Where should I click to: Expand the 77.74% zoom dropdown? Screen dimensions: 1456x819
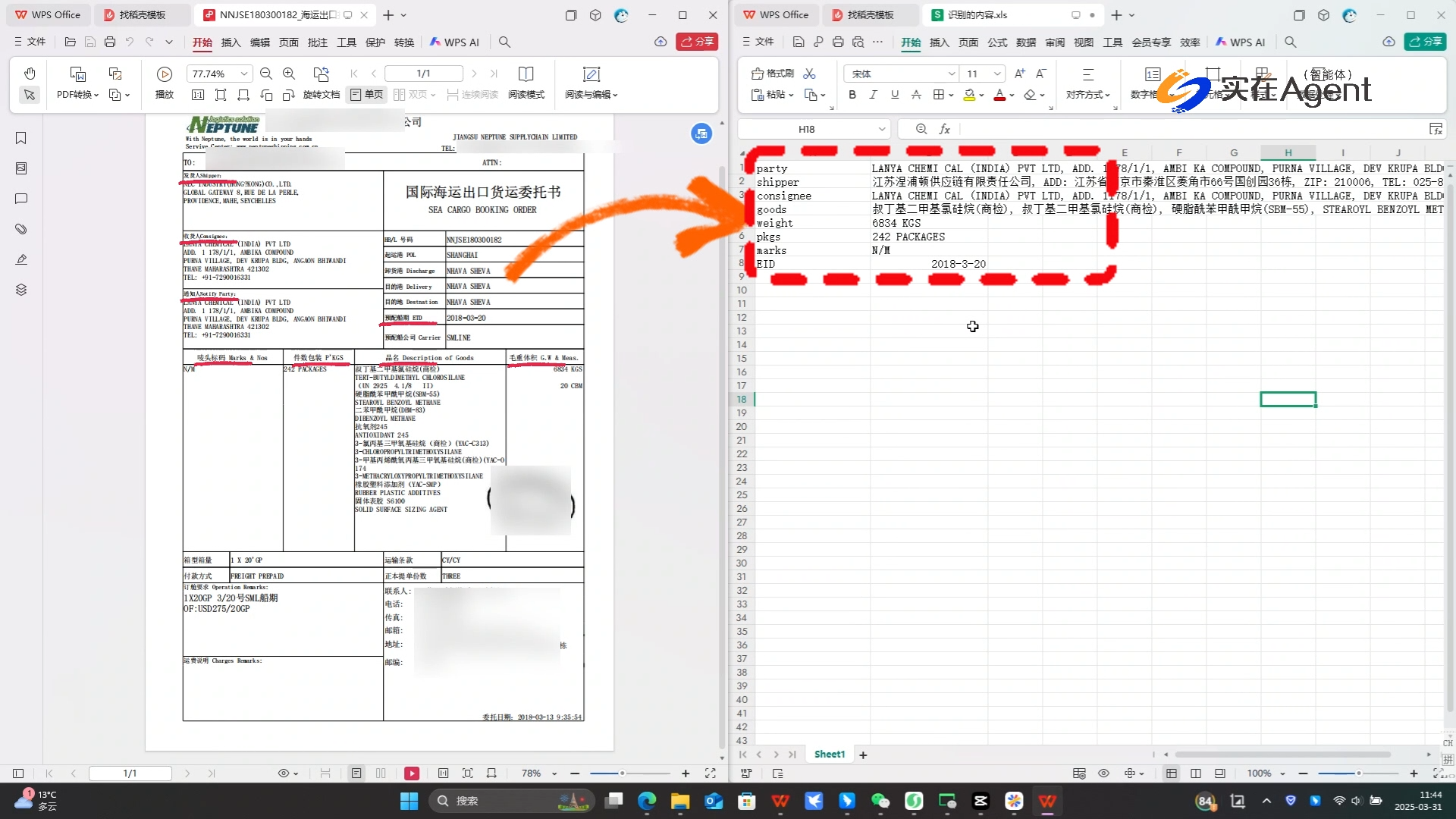pos(244,74)
